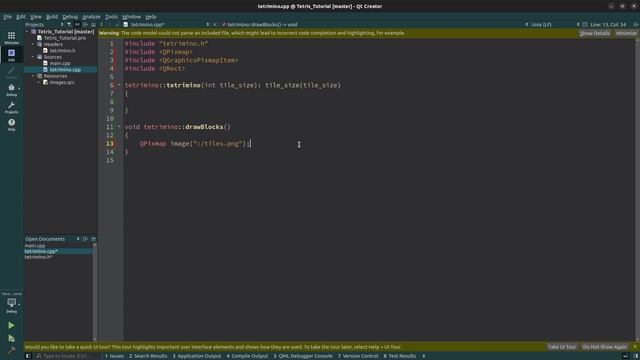Open the 4 Compile Output pane
Screen dimensions: 640x360
(x=247, y=356)
